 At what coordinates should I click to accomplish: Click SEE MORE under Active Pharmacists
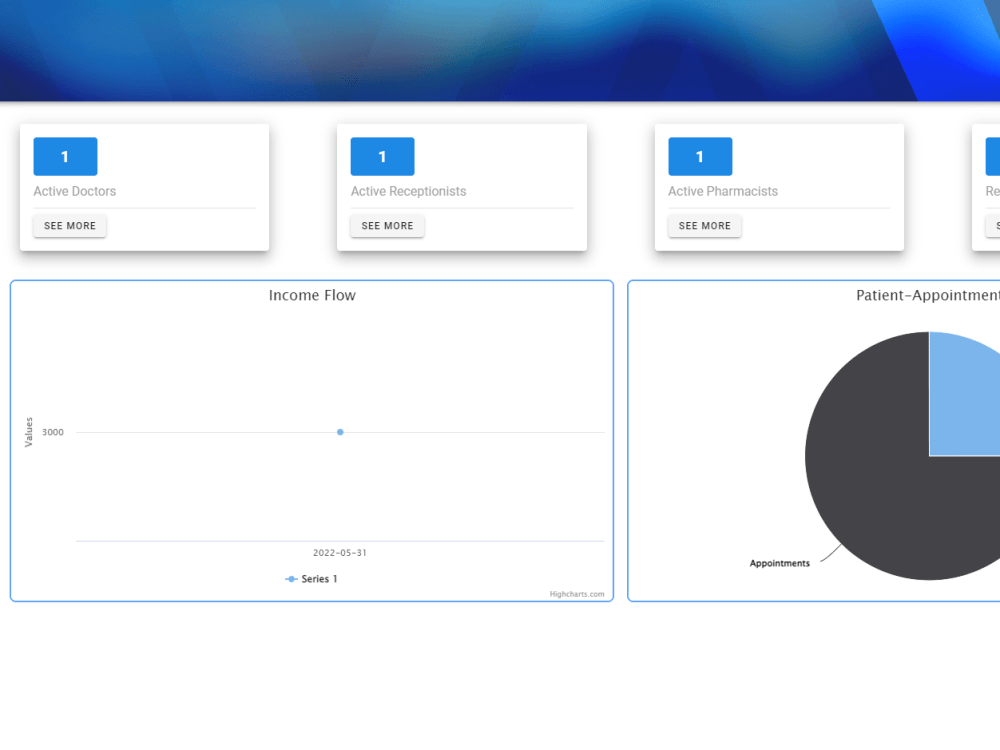point(705,226)
